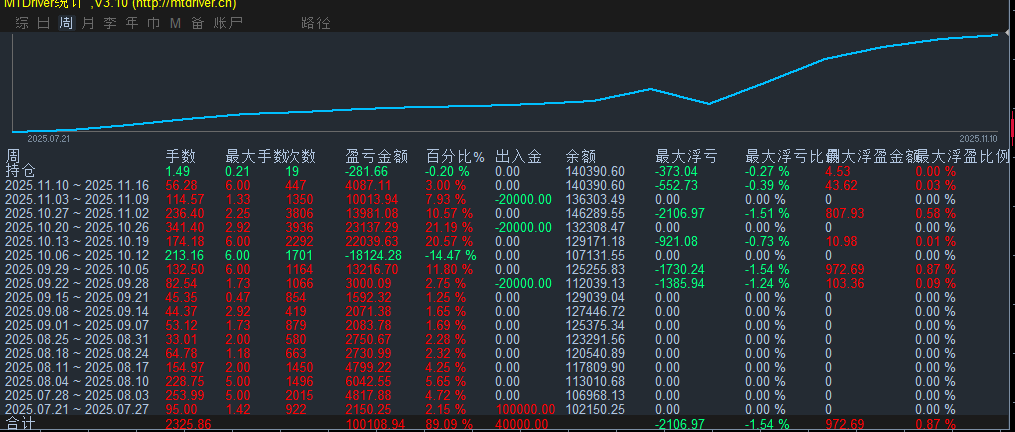Viewport: 1015px width, 432px height.
Task: Click the total profit 100108.94
Action: click(x=376, y=424)
